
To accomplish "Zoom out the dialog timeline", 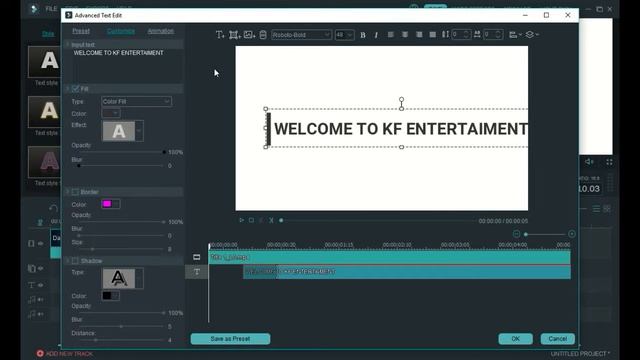I will pyautogui.click(x=516, y=234).
